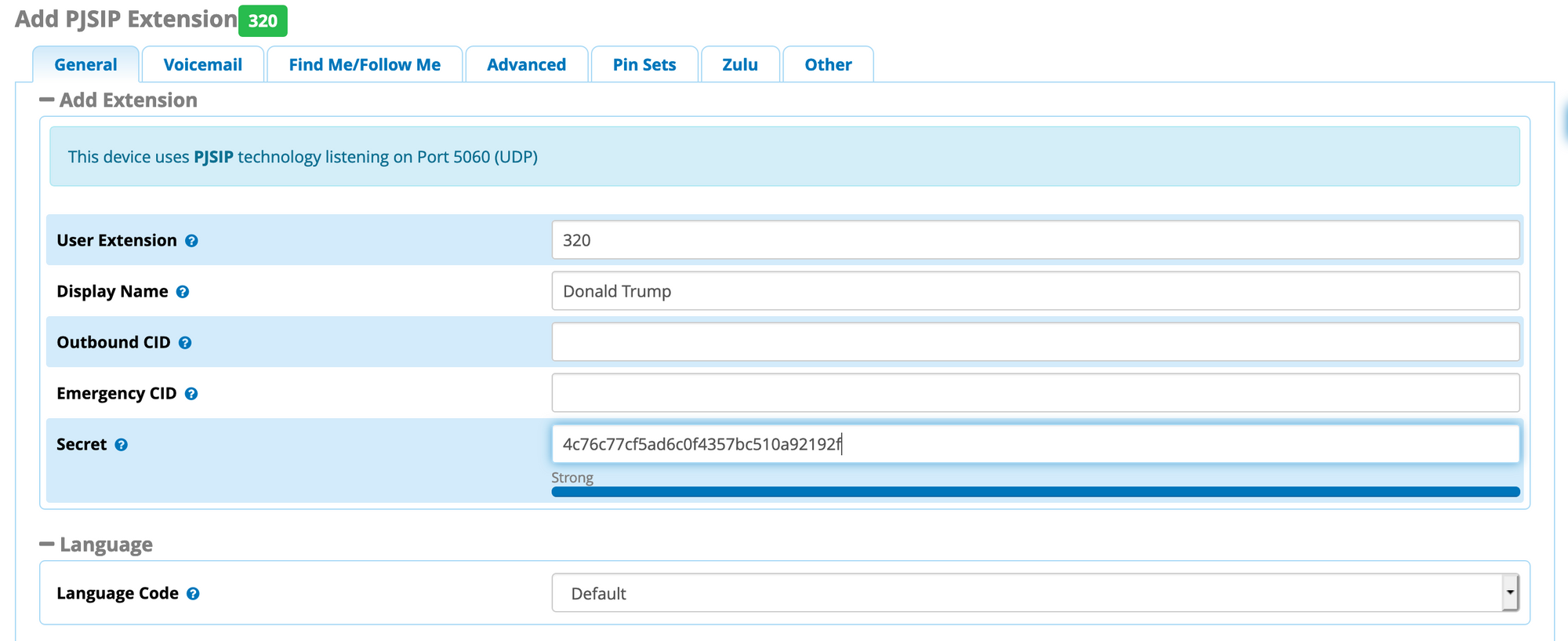1568x641 pixels.
Task: Switch to the Zulu tab
Action: (x=740, y=64)
